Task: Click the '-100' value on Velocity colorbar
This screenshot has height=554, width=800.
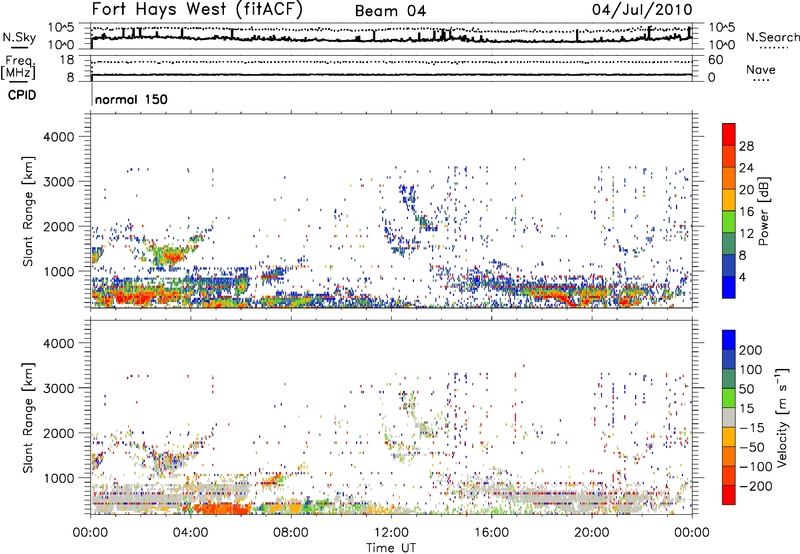Action: [755, 467]
